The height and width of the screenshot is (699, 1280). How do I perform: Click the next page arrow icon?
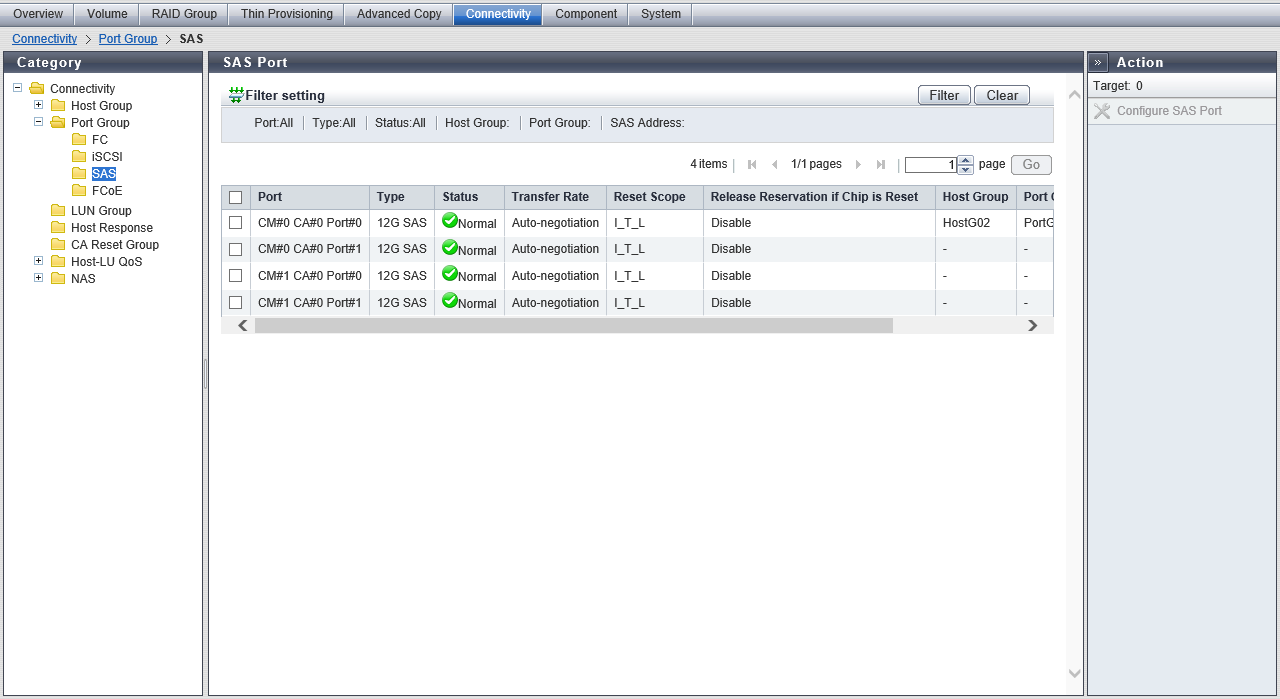point(858,165)
